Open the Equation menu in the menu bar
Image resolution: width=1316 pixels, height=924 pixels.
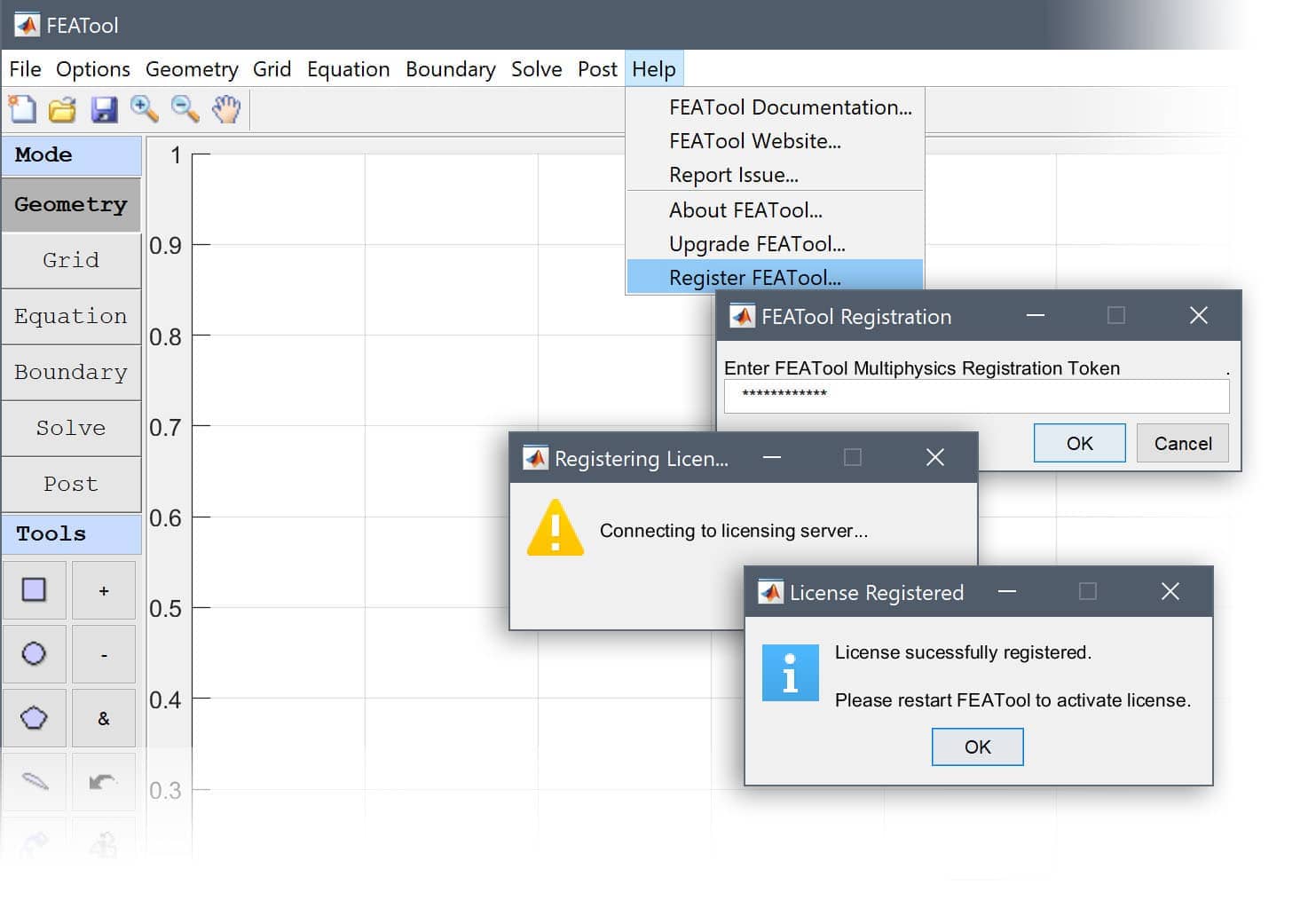[x=348, y=69]
